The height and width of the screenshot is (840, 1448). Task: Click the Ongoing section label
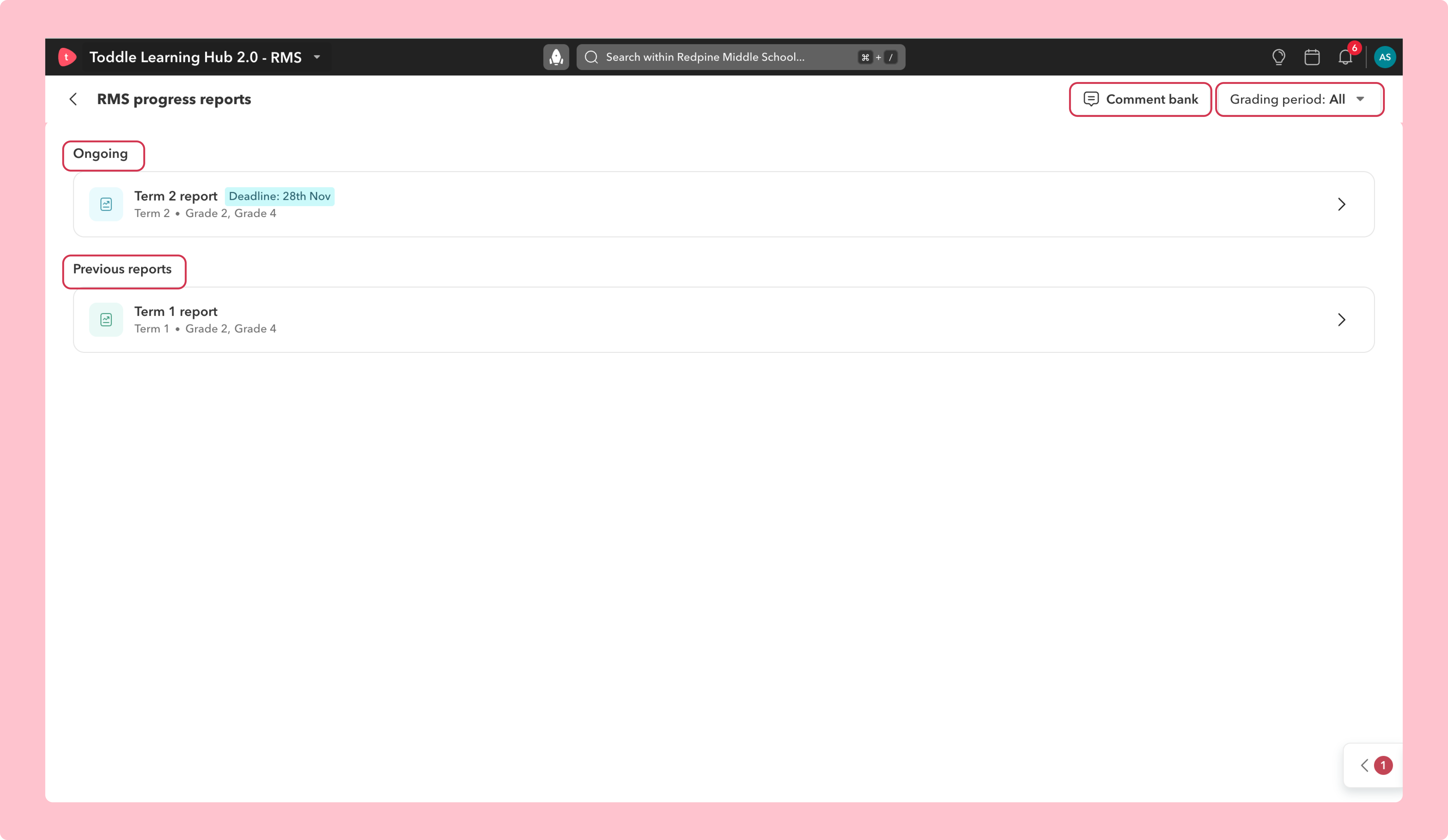tap(101, 153)
